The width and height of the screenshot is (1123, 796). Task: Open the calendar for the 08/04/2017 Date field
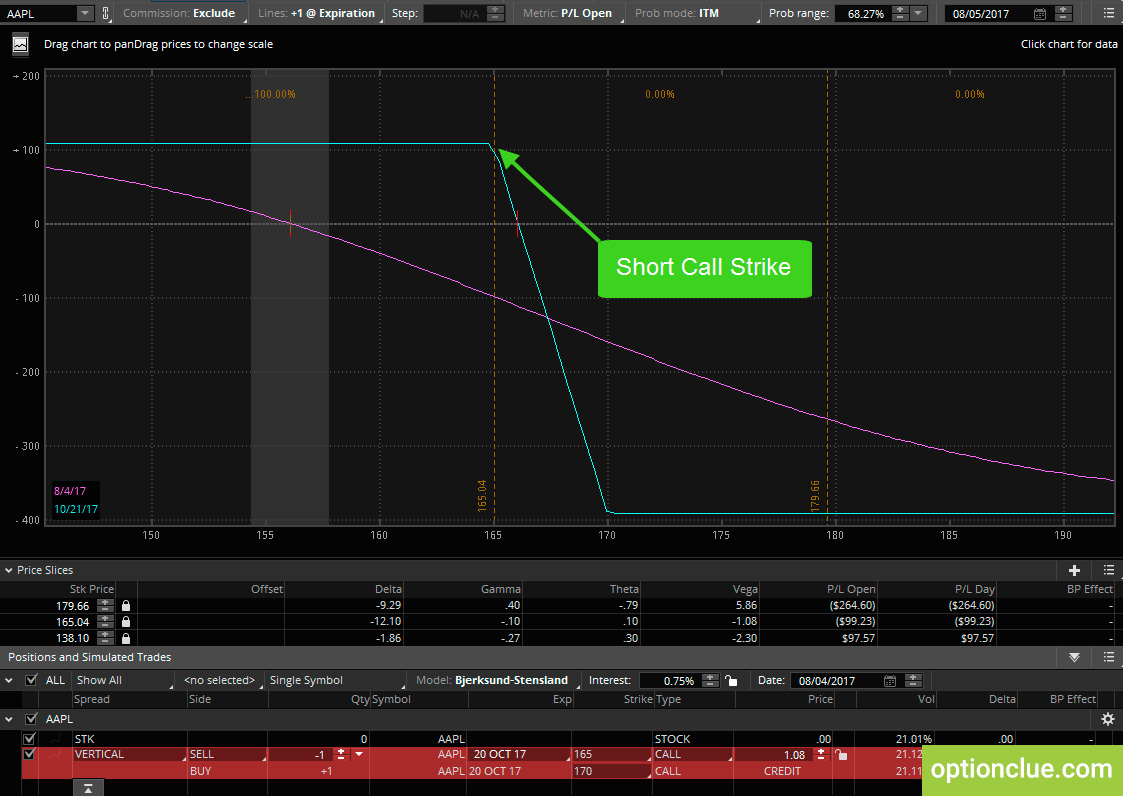coord(889,680)
